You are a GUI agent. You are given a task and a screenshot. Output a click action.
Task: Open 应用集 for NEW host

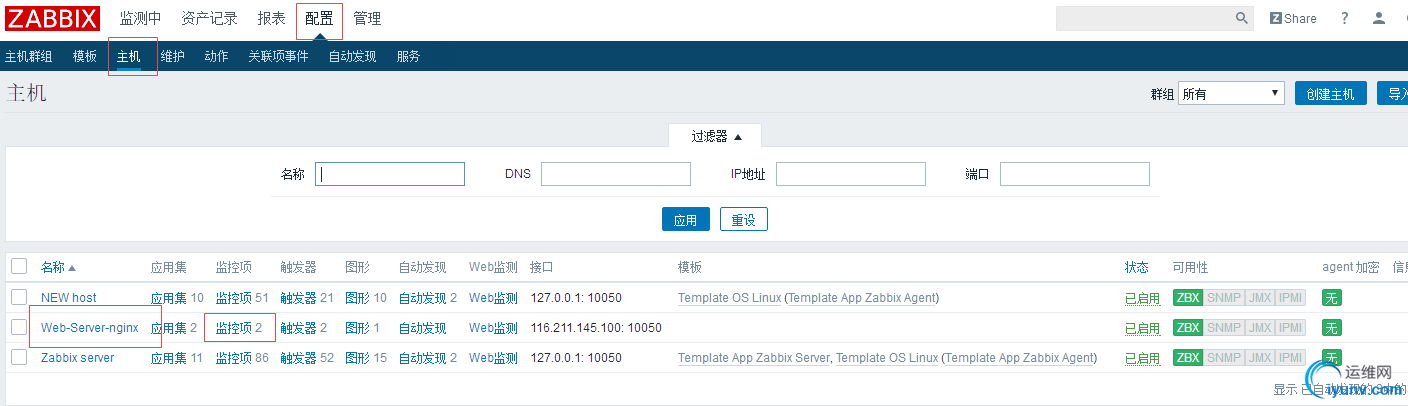[168, 297]
